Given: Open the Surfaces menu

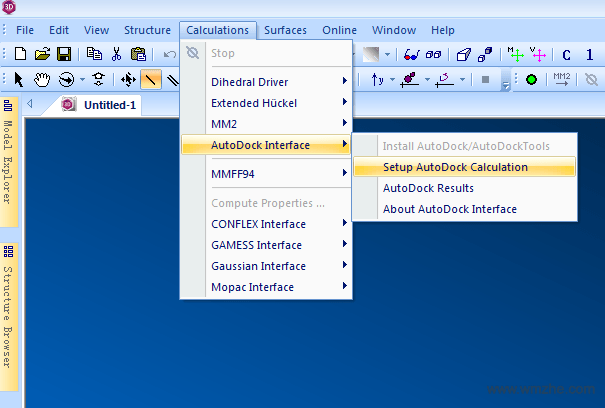Looking at the screenshot, I should click(x=286, y=30).
